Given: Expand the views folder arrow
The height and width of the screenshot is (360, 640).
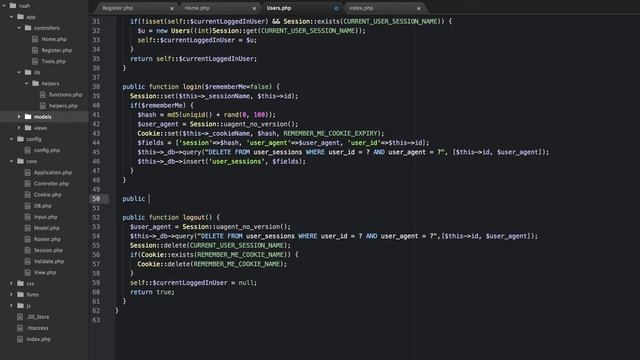Looking at the screenshot, I should coord(19,128).
